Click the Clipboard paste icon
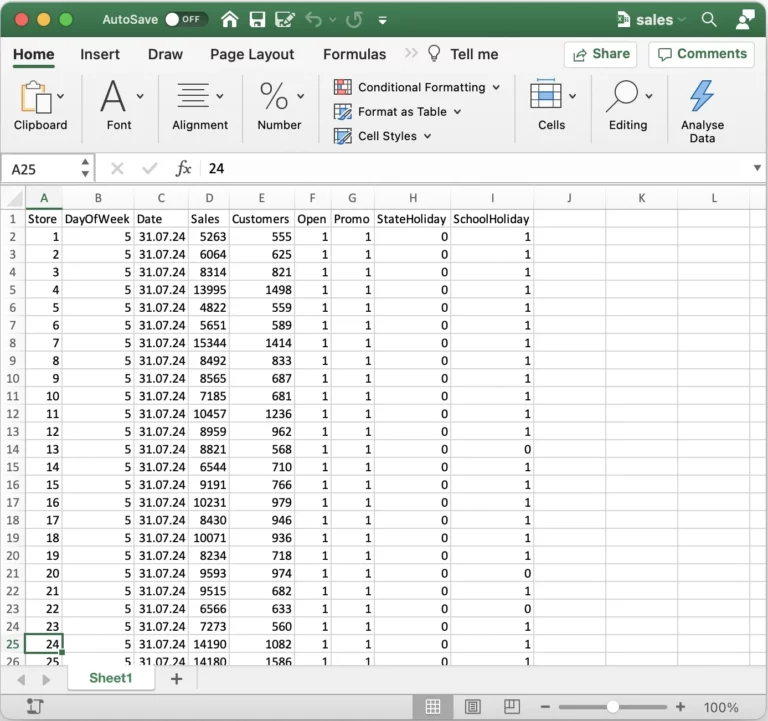Viewport: 768px width, 721px height. (x=35, y=97)
